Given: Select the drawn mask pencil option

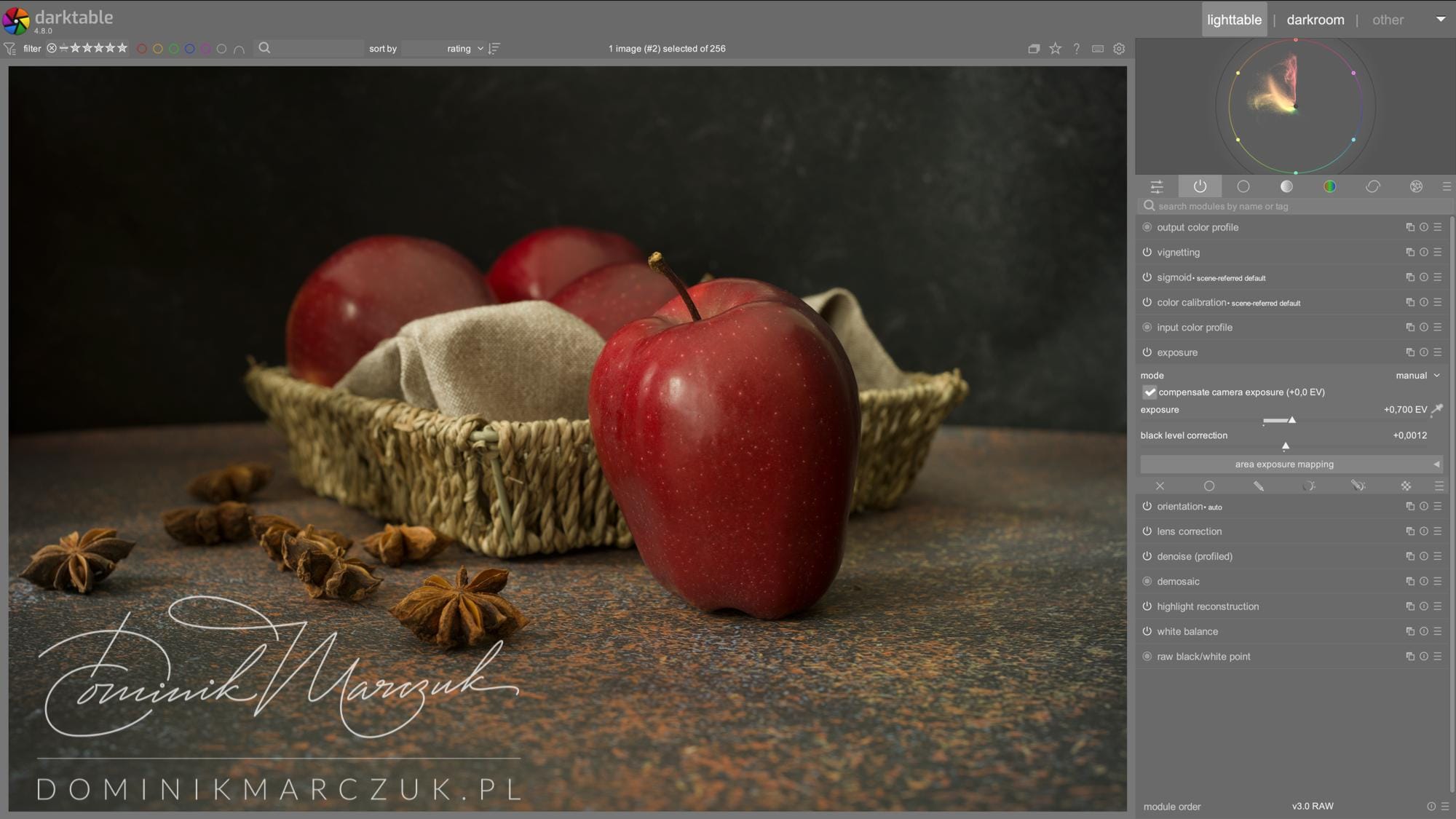Looking at the screenshot, I should pos(1259,486).
